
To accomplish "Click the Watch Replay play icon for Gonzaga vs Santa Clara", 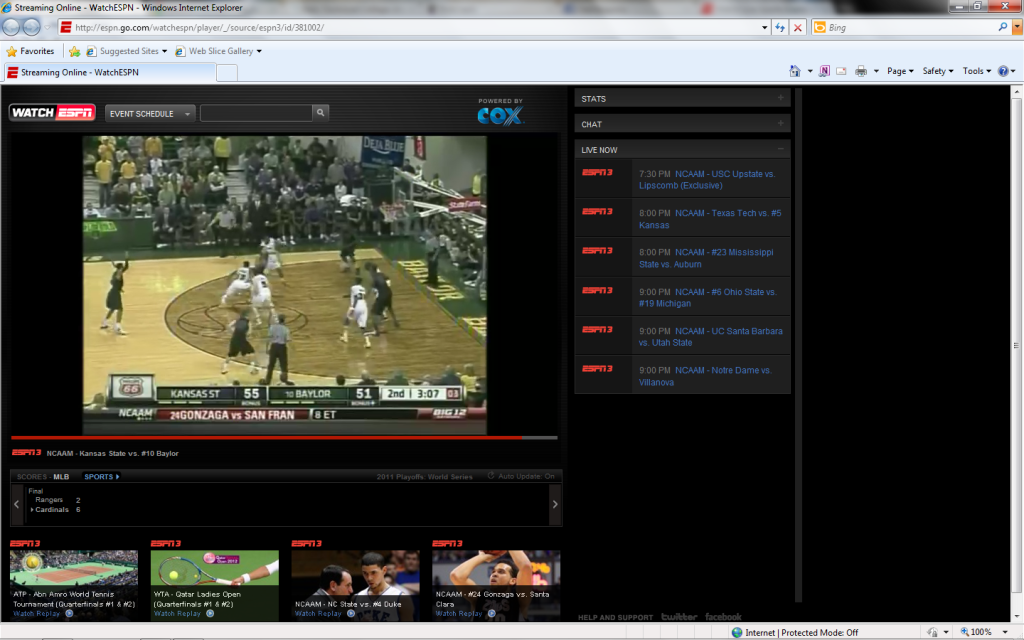I will click(x=492, y=613).
